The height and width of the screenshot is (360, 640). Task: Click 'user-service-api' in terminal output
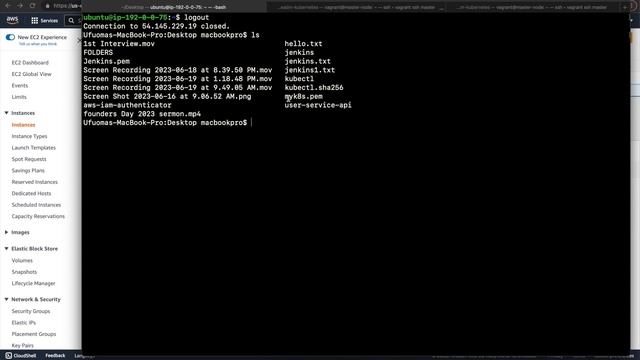coord(318,105)
